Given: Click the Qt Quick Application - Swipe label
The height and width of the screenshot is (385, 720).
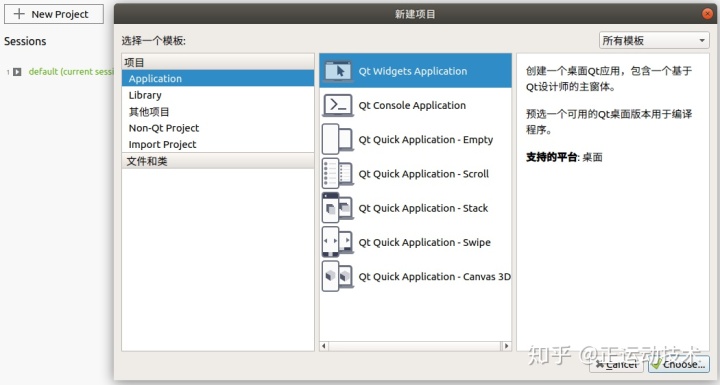Looking at the screenshot, I should (x=424, y=242).
